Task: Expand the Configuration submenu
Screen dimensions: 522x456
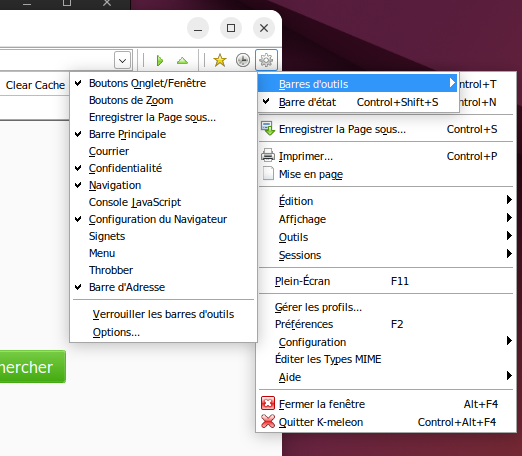Action: pyautogui.click(x=386, y=342)
